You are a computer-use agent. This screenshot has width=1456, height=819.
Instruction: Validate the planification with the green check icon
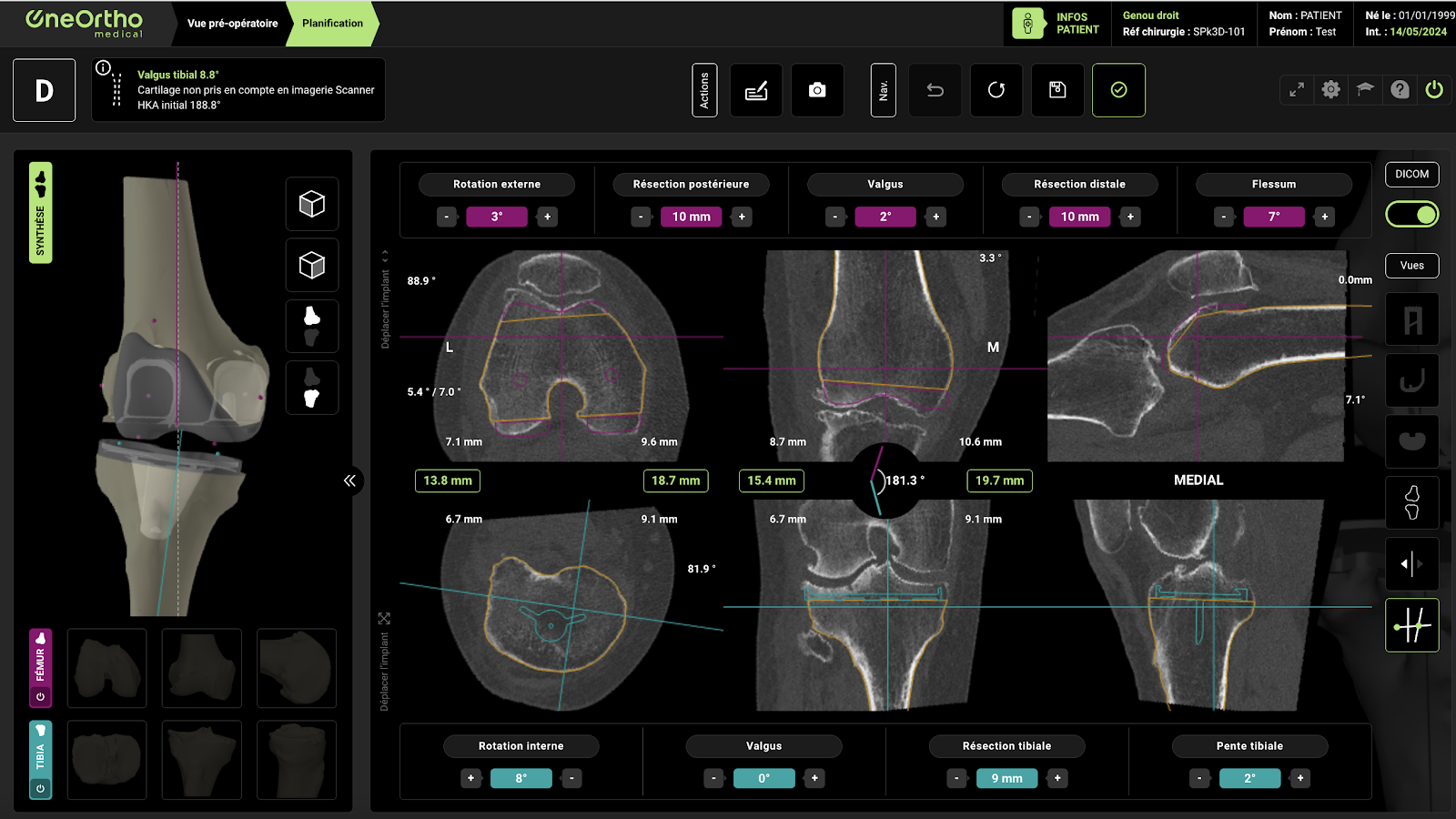(1119, 90)
